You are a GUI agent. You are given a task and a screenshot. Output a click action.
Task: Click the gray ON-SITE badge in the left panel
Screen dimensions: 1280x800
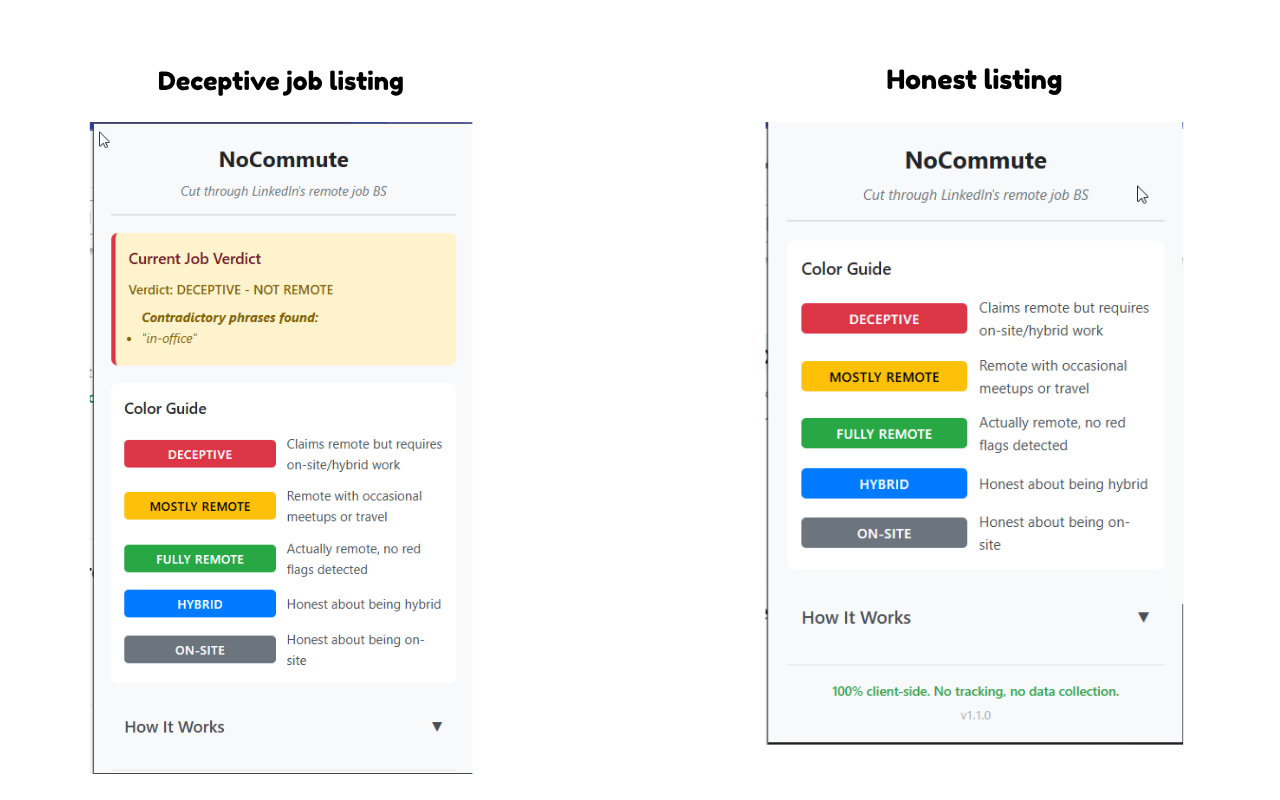click(x=199, y=649)
